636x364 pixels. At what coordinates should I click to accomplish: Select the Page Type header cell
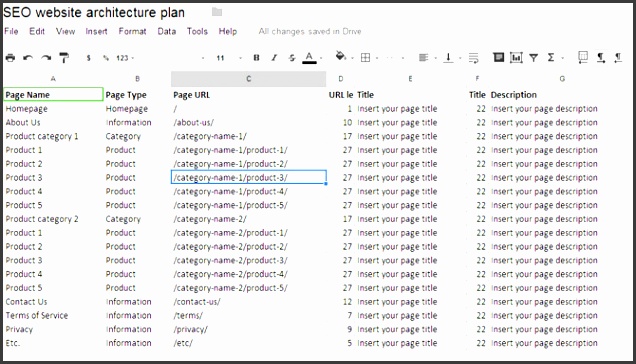coord(138,95)
